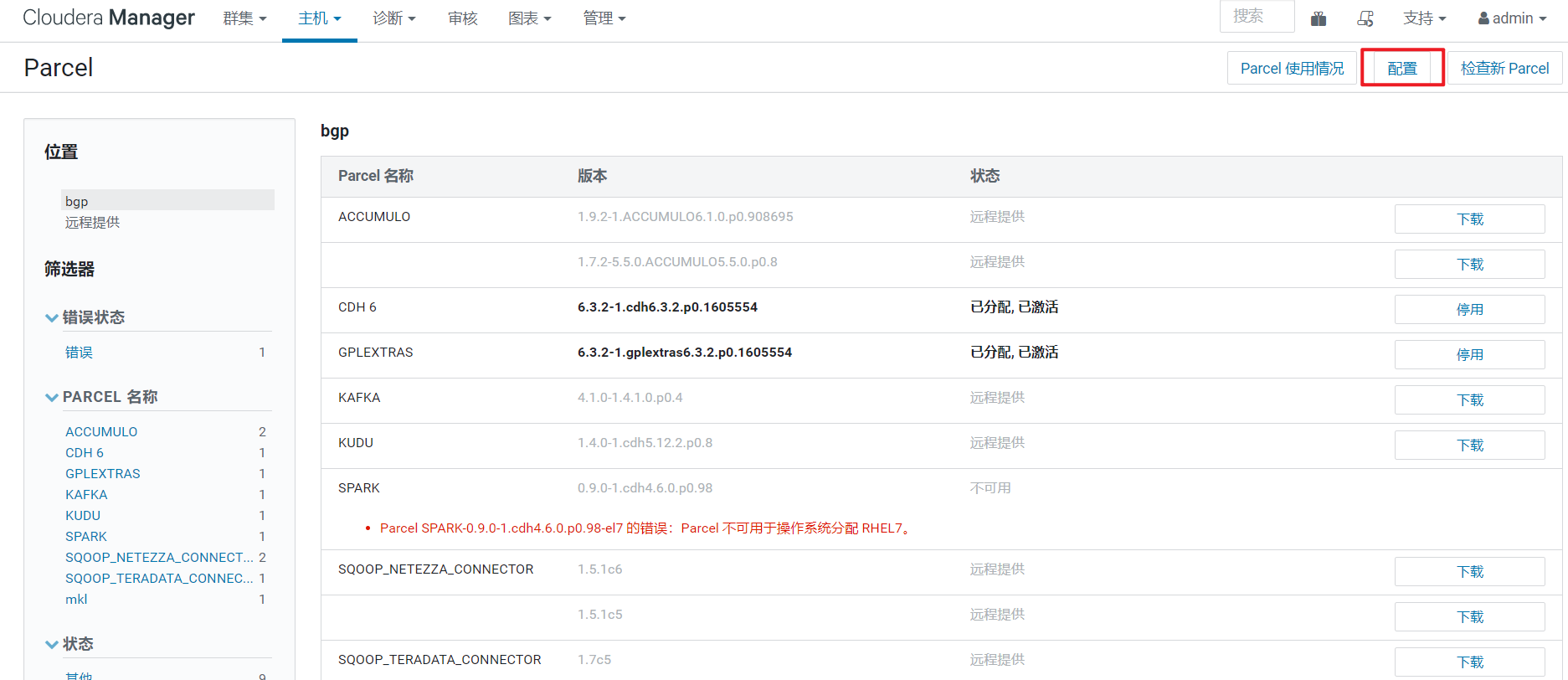Download SQOOP_NETEZZA_CONNECTOR 1.5.1c5 parcel
1568x680 pixels.
point(1469,617)
